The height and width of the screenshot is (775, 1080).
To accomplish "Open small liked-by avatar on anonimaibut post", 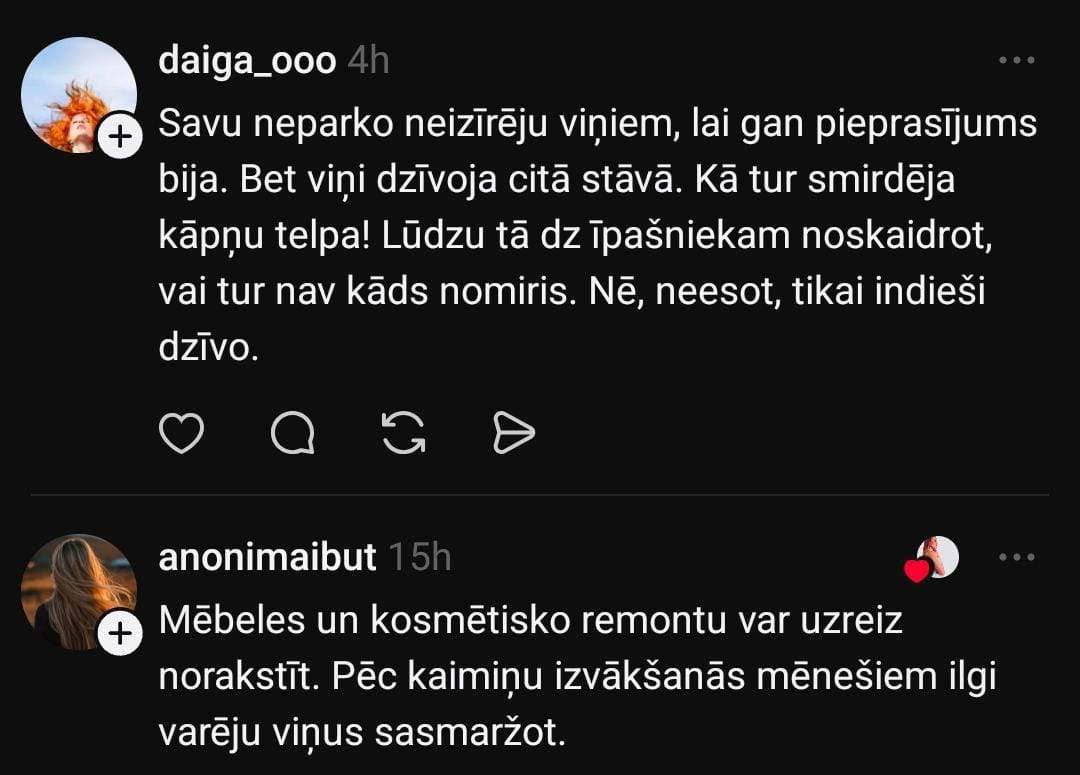I will point(940,556).
